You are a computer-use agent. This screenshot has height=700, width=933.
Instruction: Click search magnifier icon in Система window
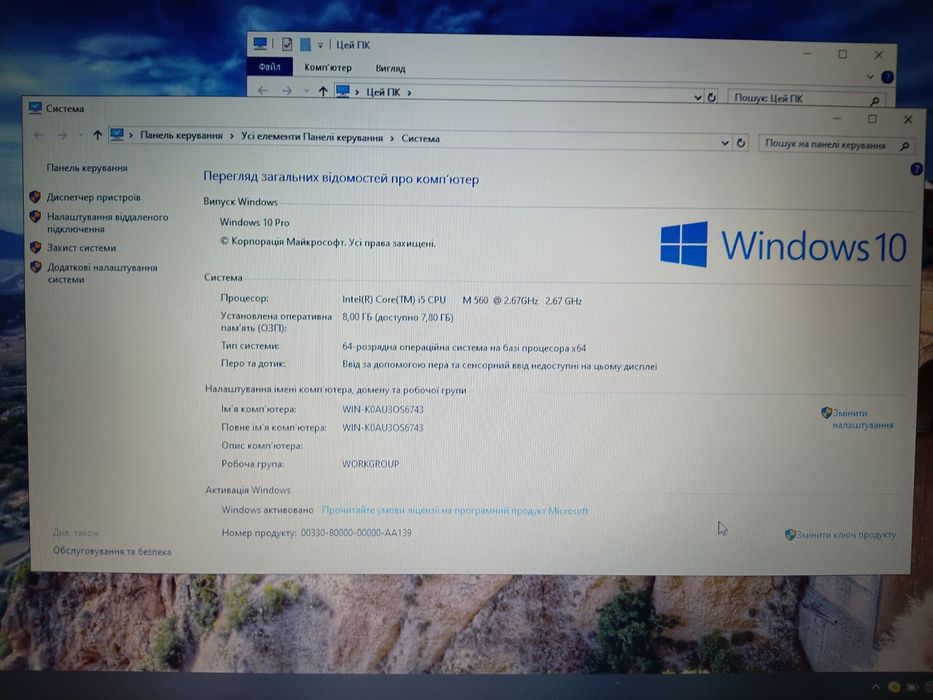point(905,146)
